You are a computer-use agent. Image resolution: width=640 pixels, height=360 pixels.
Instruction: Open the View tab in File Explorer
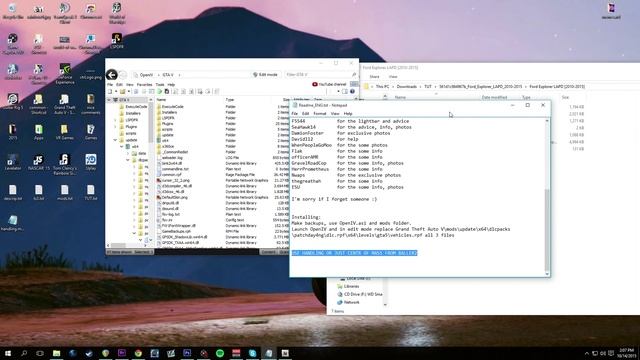click(393, 77)
